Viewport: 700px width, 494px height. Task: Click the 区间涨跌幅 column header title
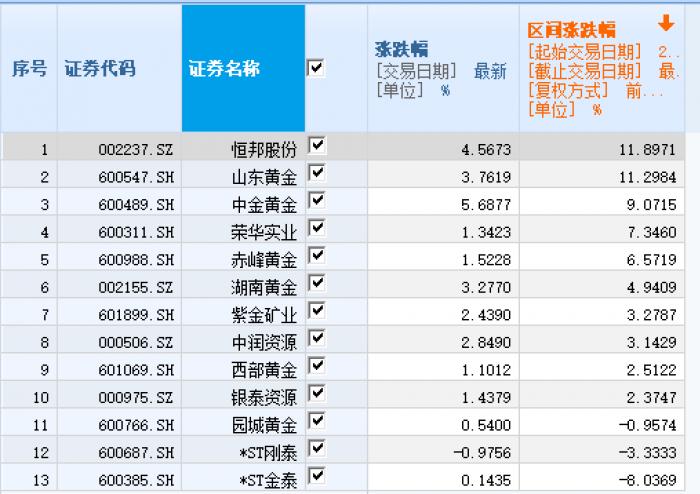click(571, 30)
